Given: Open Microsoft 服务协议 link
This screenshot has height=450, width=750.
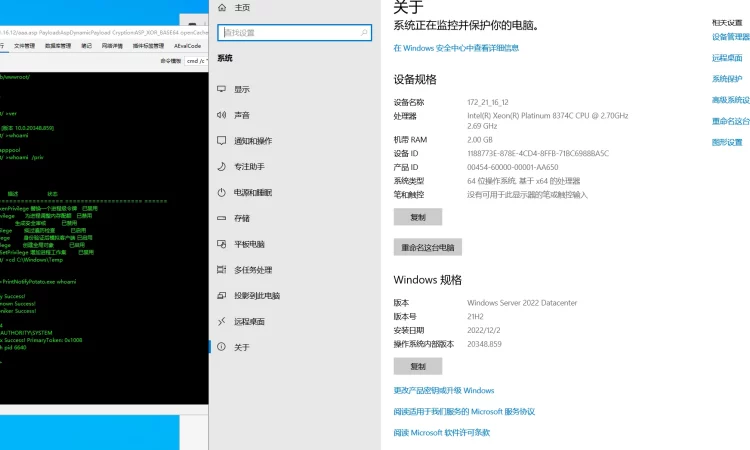Looking at the screenshot, I should (463, 412).
